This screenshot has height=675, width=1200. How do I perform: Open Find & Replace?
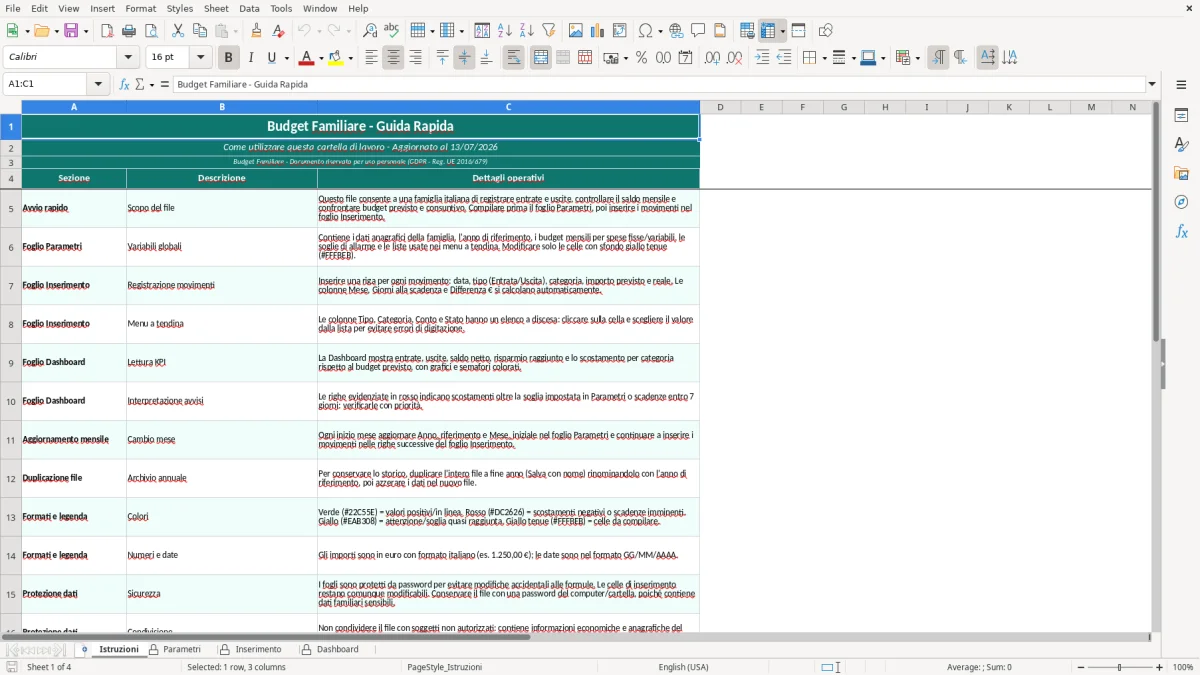click(x=370, y=31)
